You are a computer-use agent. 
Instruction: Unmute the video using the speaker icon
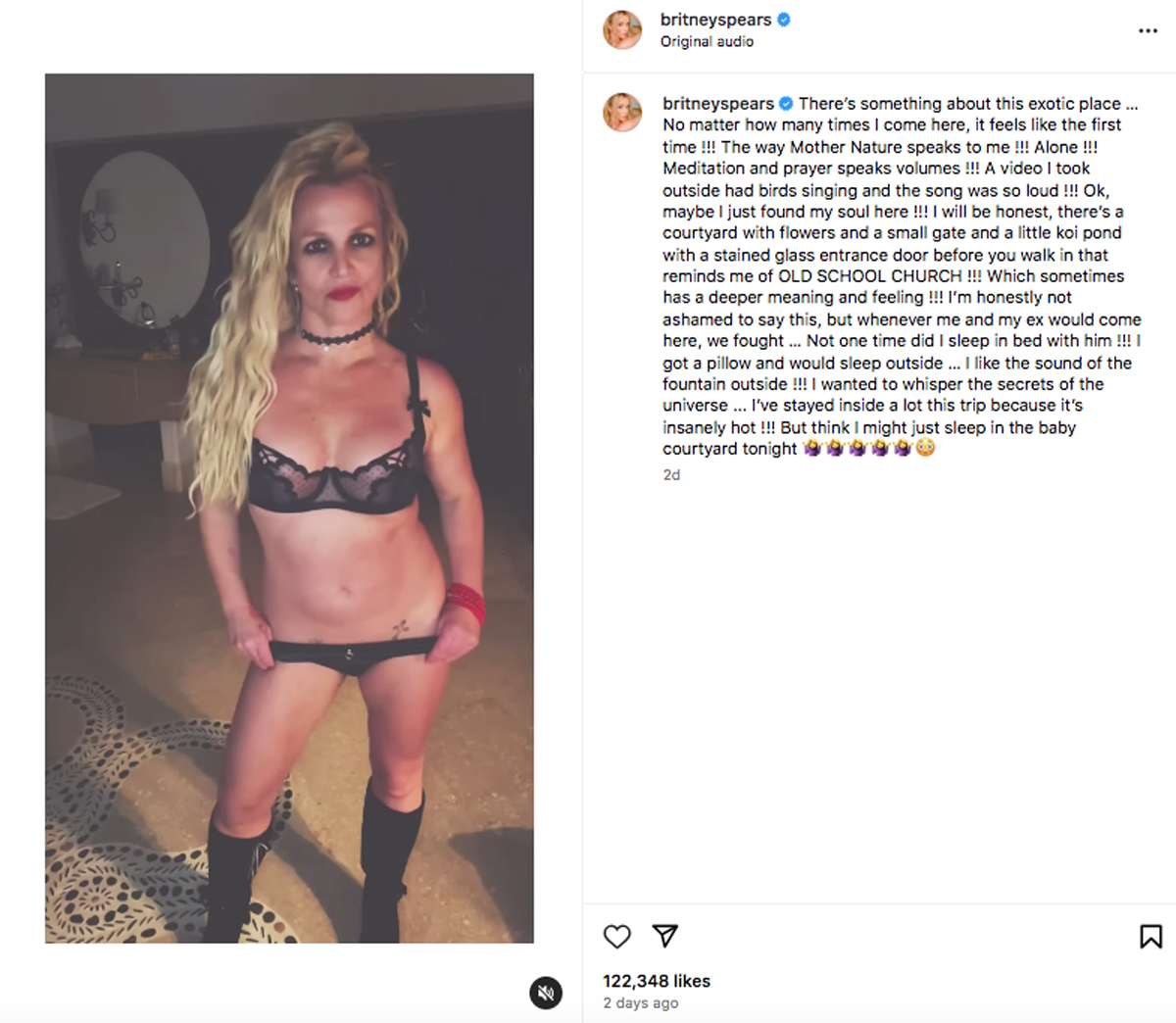tap(546, 993)
